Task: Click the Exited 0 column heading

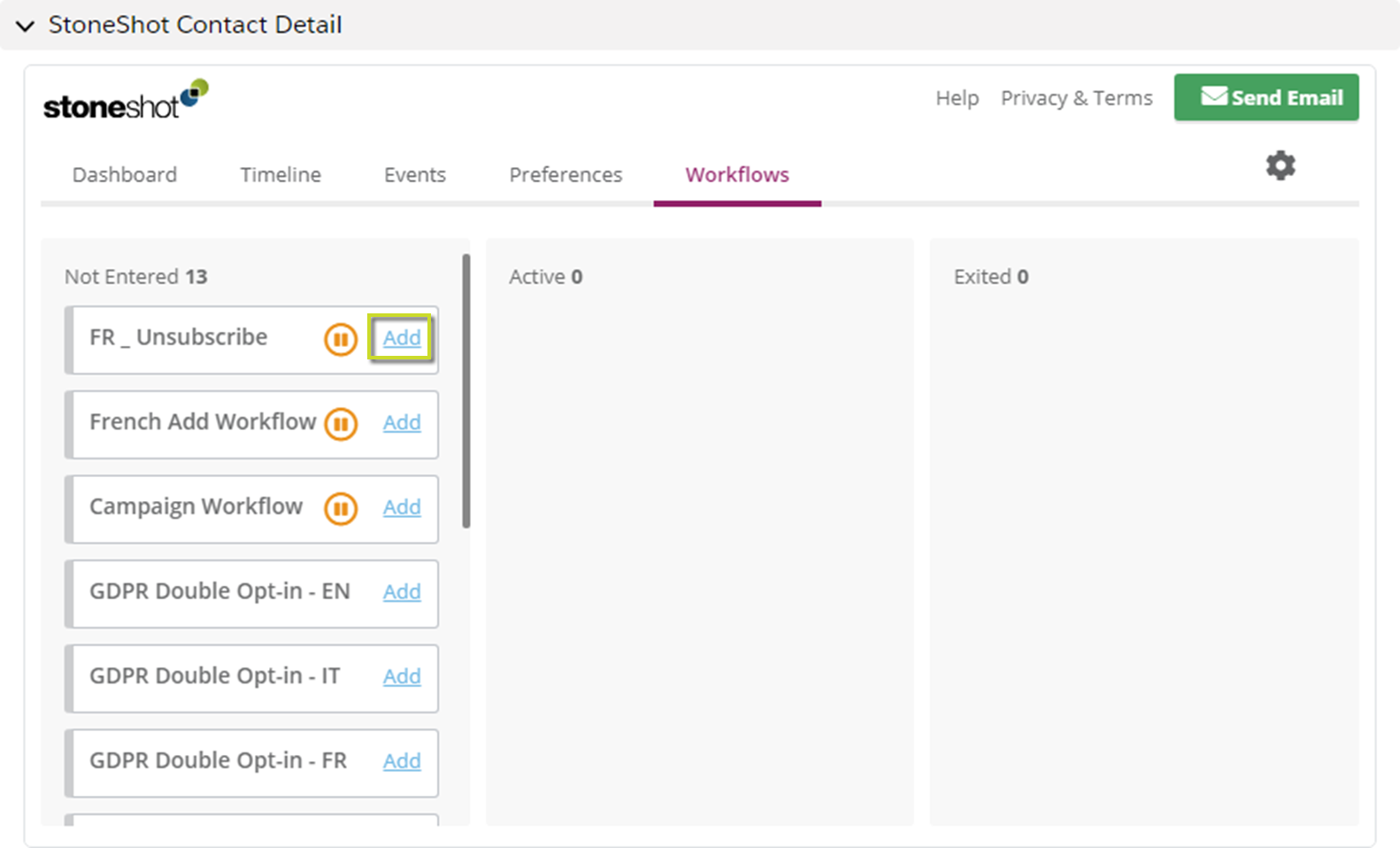Action: [990, 277]
